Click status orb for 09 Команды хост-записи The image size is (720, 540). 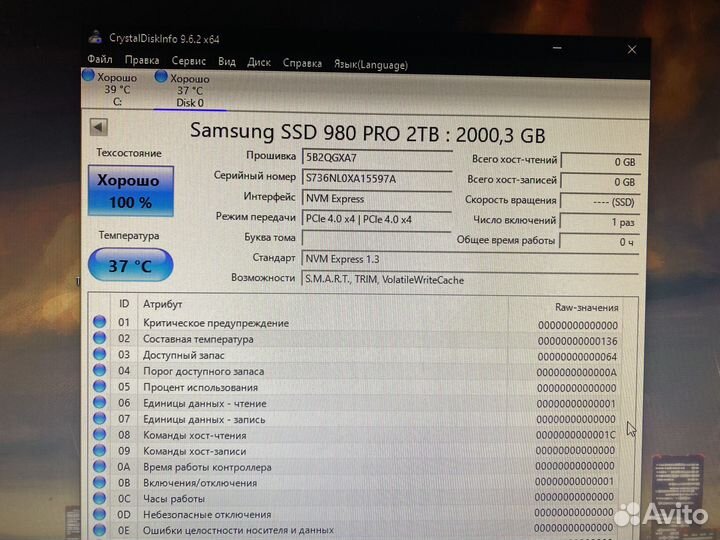(100, 450)
